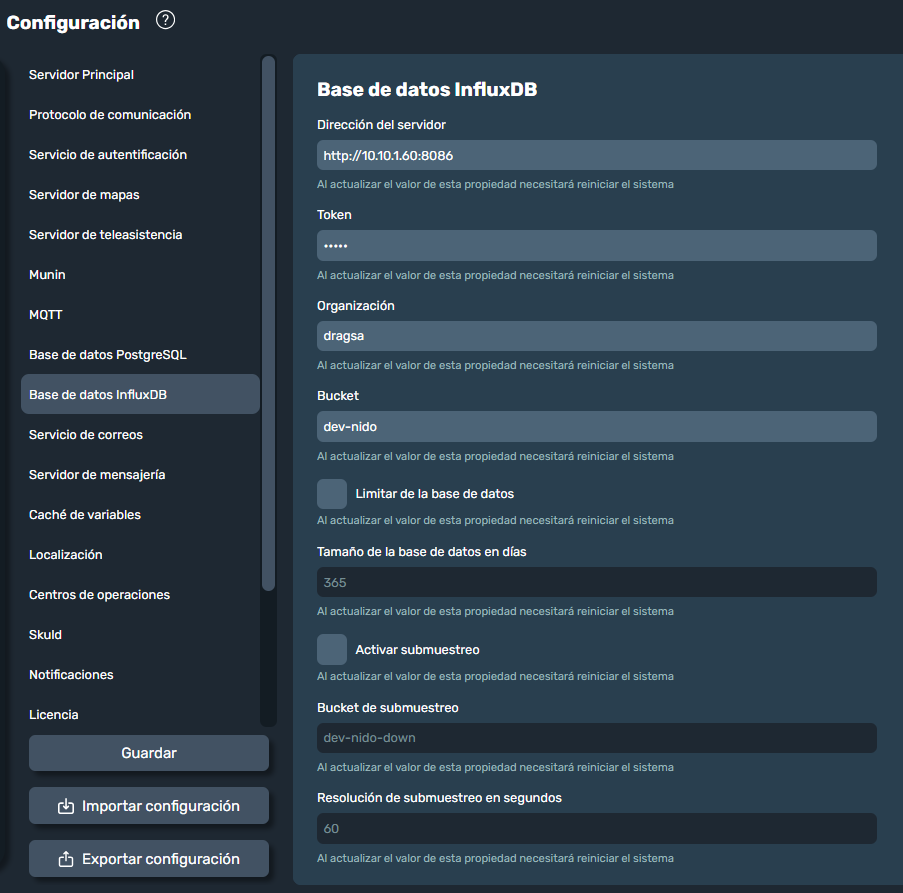Click the import icon in Importar configuración
903x893 pixels.
pos(66,806)
